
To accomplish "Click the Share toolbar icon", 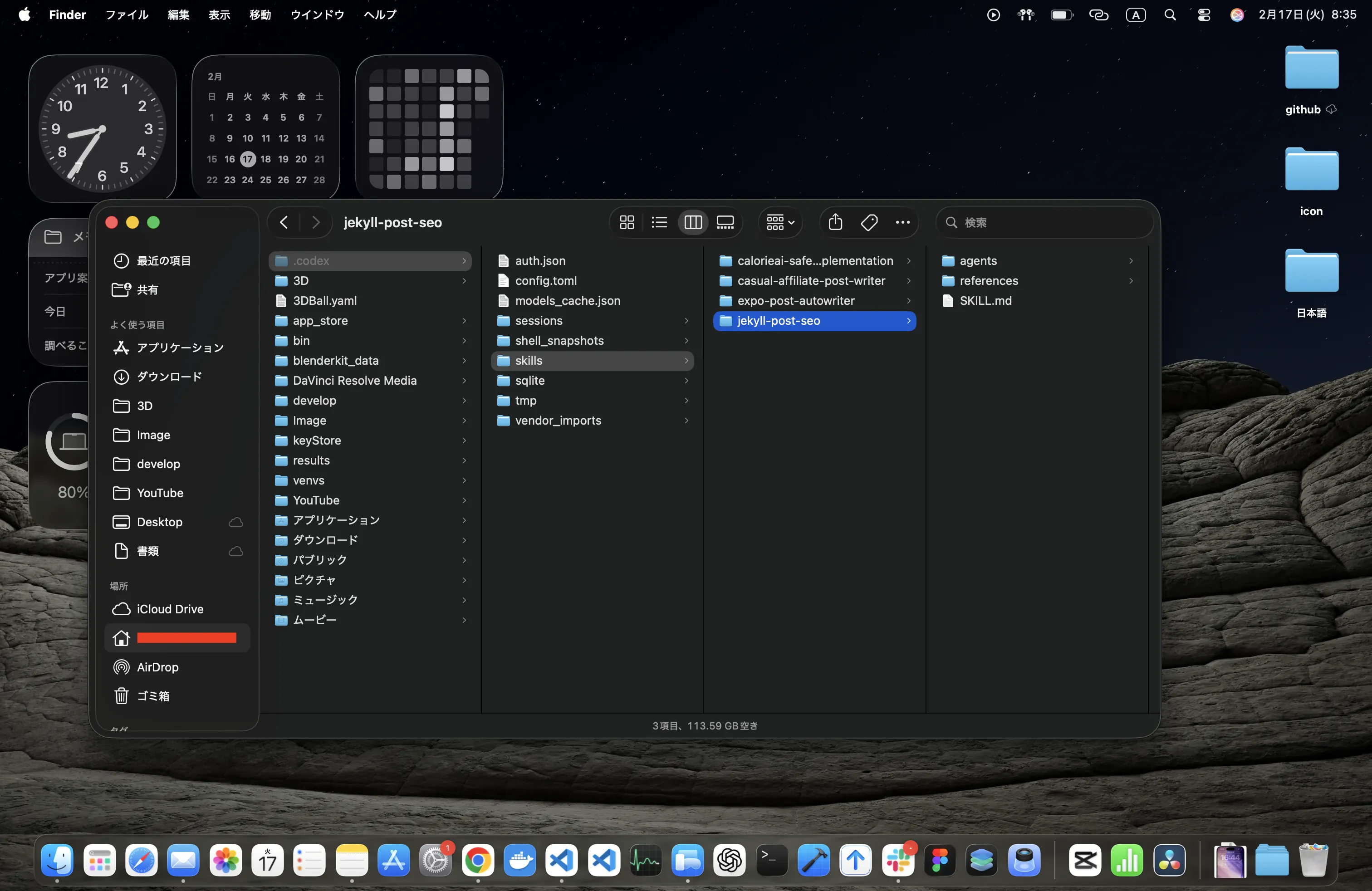I will (835, 222).
